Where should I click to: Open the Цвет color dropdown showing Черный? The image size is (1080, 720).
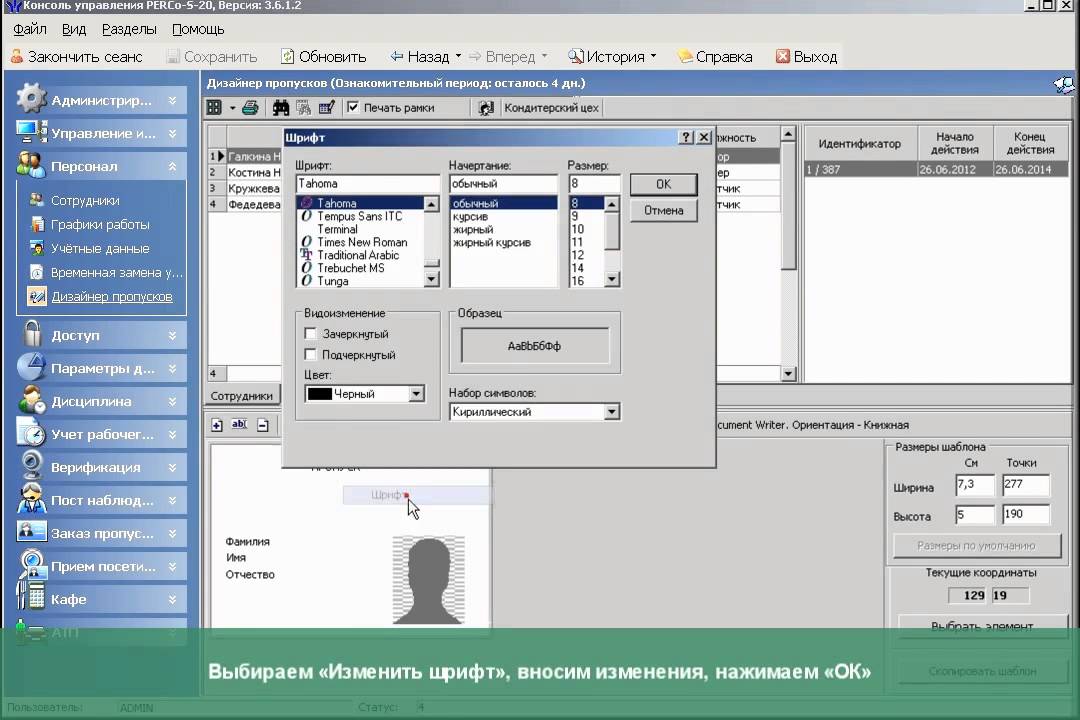[x=416, y=393]
